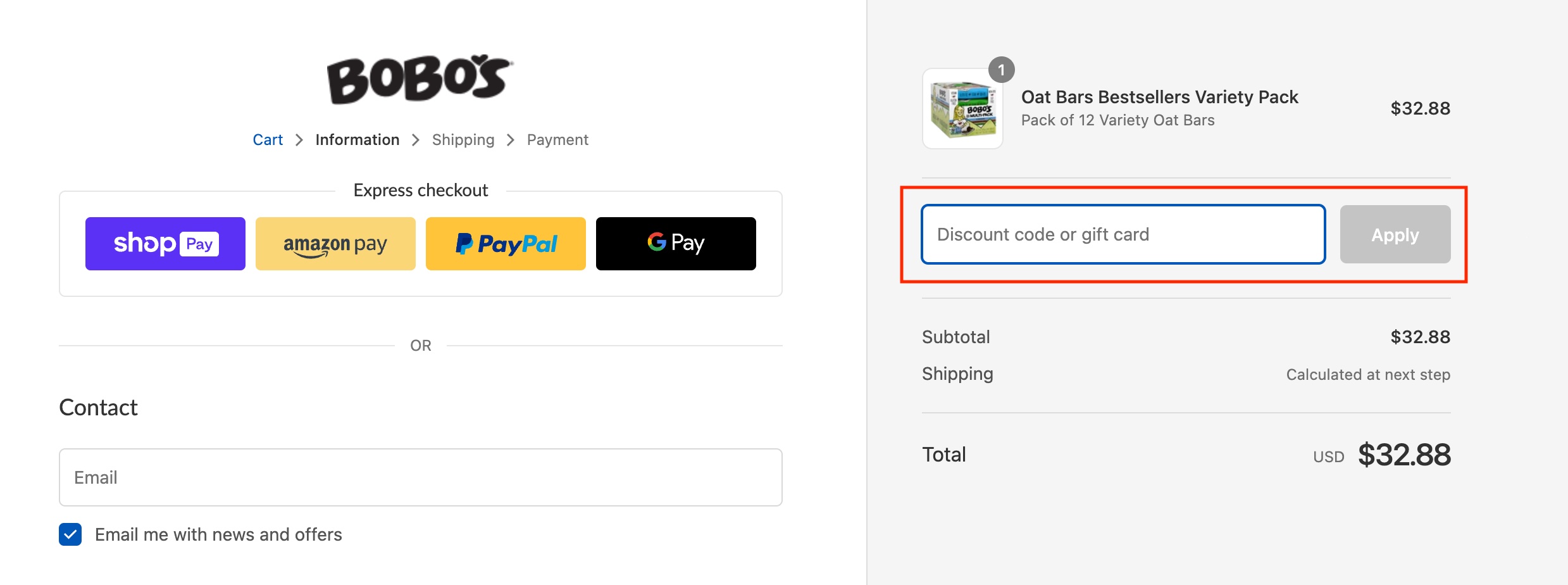Click into the Email contact field
The width and height of the screenshot is (1568, 585).
(421, 477)
